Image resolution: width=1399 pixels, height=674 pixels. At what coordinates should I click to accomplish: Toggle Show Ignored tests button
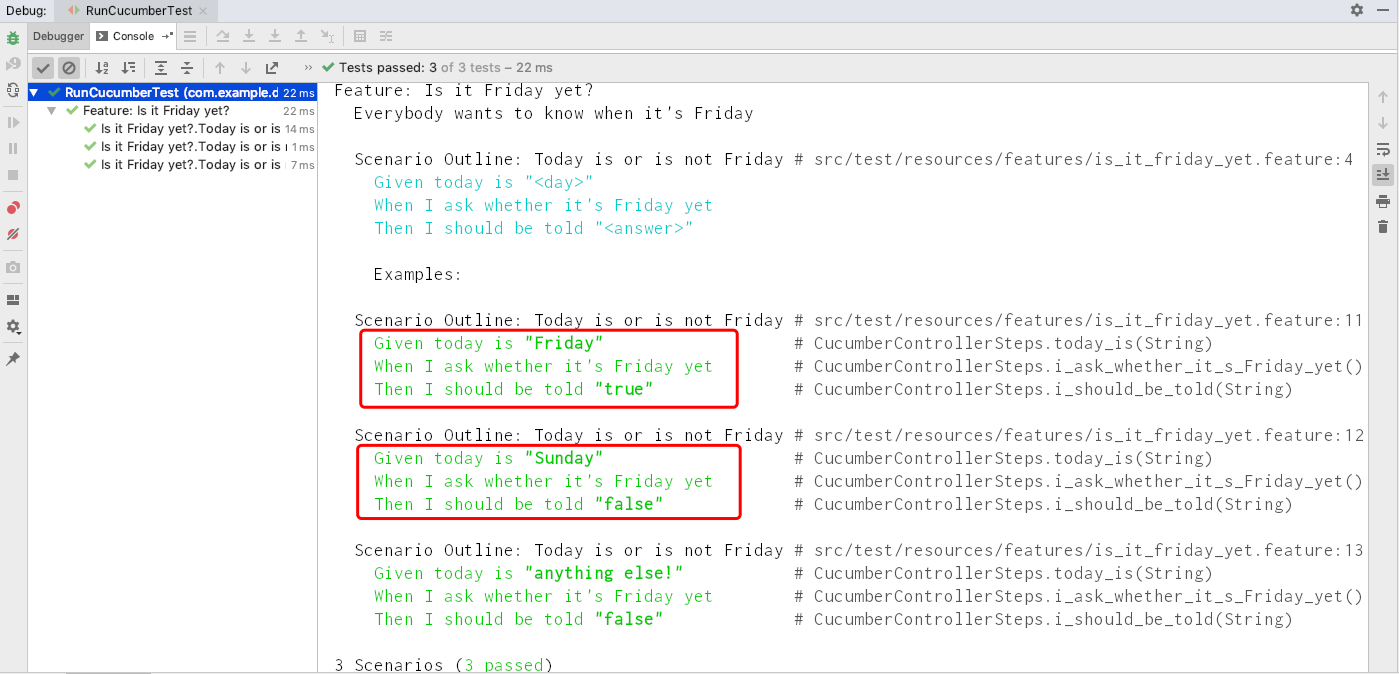click(x=69, y=68)
